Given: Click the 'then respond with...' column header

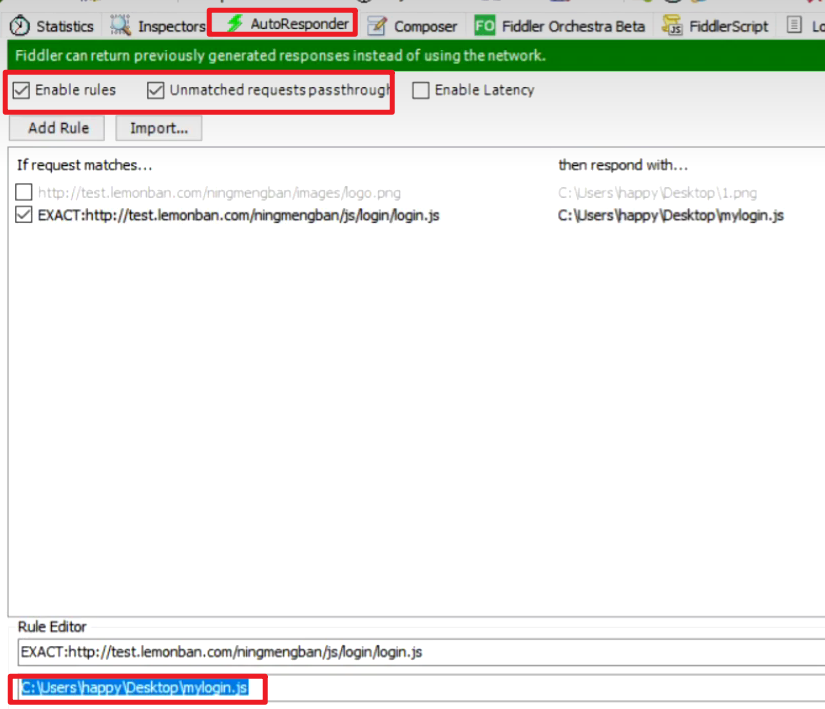Looking at the screenshot, I should pyautogui.click(x=623, y=165).
